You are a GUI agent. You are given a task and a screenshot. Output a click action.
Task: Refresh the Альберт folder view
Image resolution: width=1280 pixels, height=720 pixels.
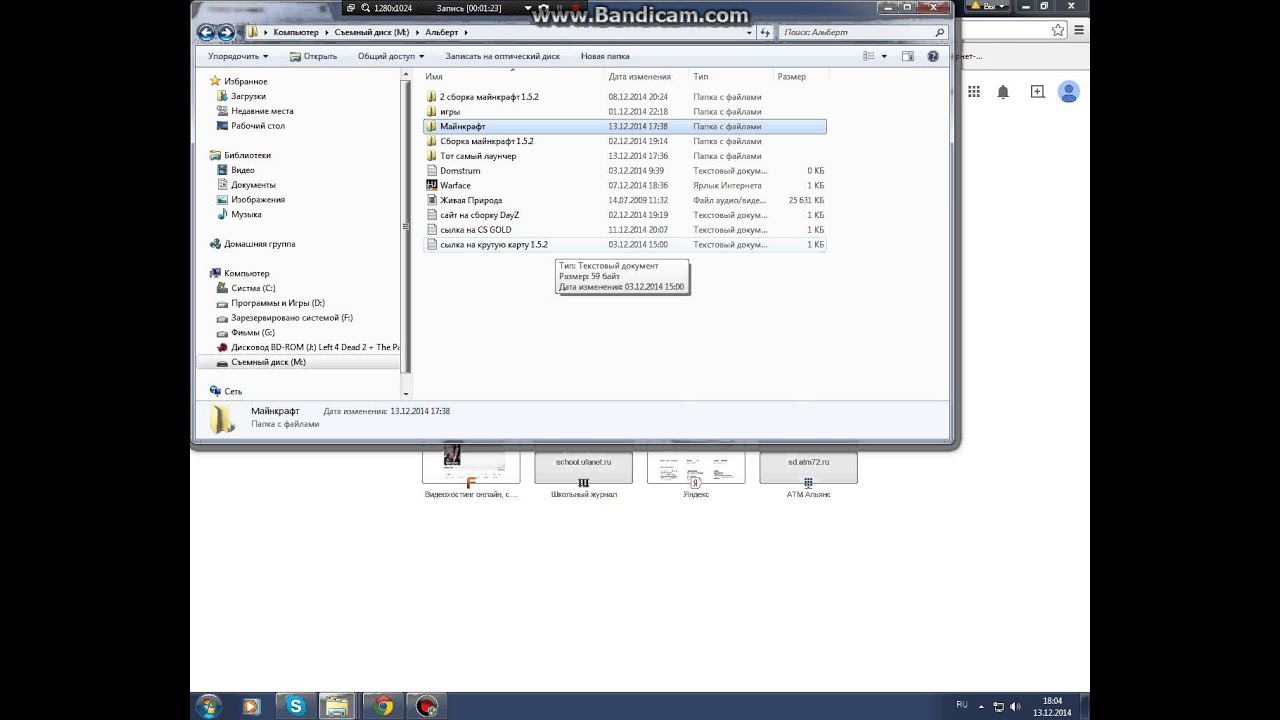click(x=765, y=32)
